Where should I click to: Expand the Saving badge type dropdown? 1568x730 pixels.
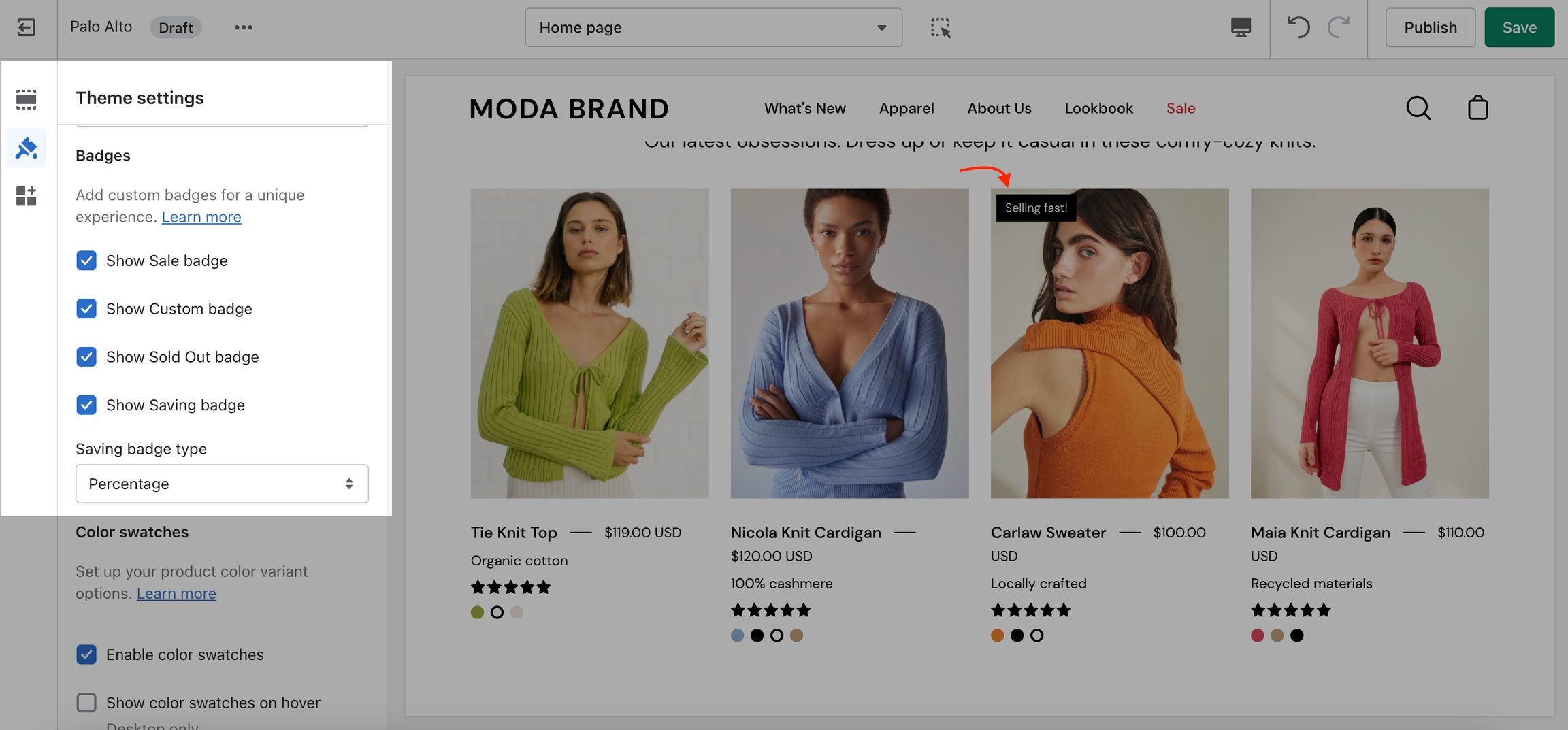point(222,484)
